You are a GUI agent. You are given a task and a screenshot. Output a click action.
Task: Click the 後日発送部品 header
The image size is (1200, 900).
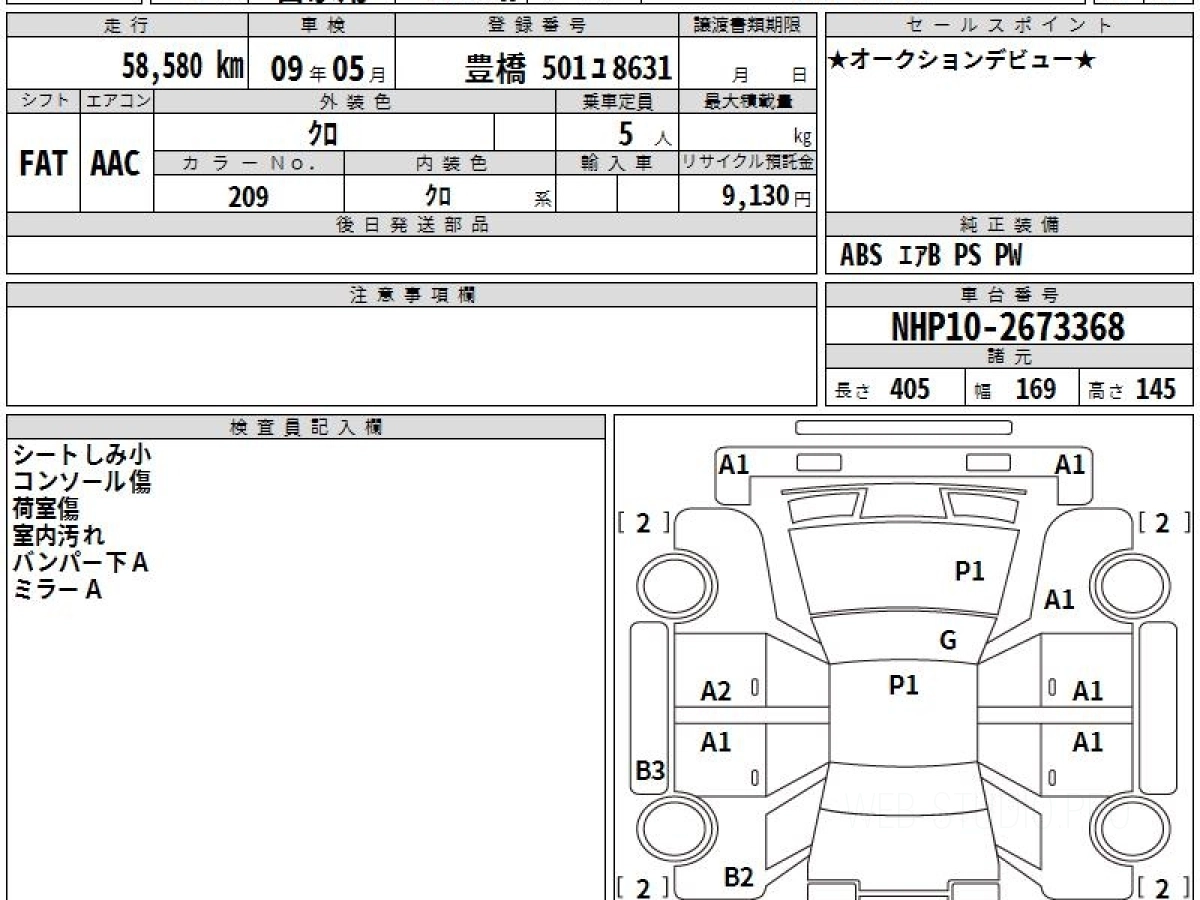click(x=411, y=225)
